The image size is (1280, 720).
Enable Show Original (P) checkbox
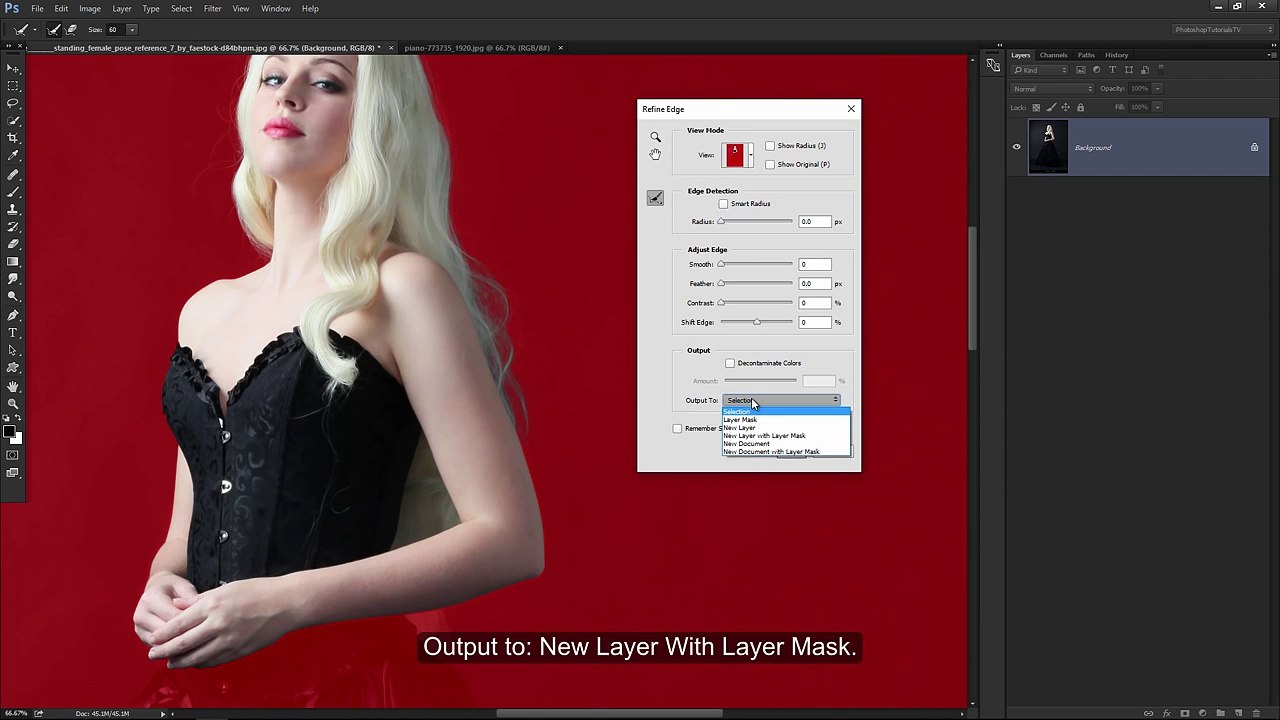pyautogui.click(x=770, y=164)
